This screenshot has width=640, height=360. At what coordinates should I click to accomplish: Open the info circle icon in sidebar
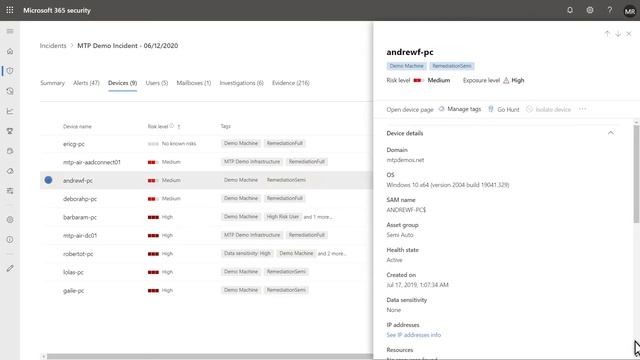[x=10, y=240]
